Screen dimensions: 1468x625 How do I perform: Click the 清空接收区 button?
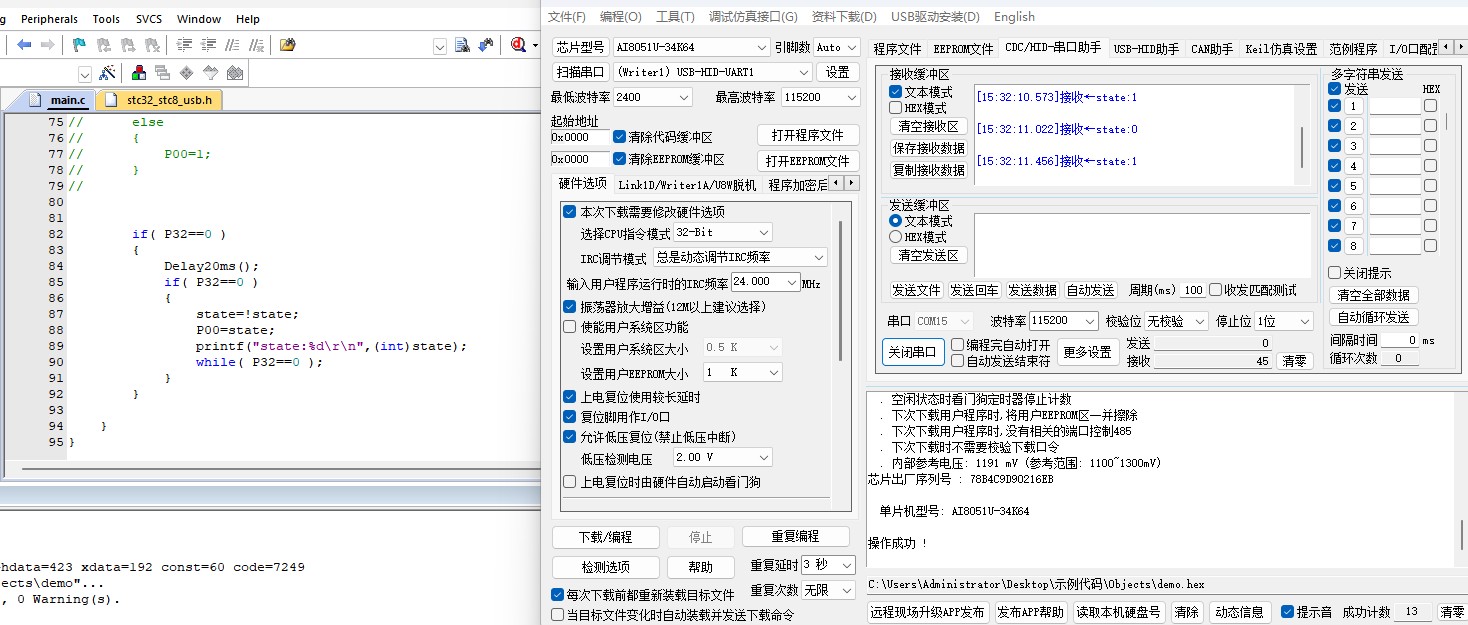point(928,126)
